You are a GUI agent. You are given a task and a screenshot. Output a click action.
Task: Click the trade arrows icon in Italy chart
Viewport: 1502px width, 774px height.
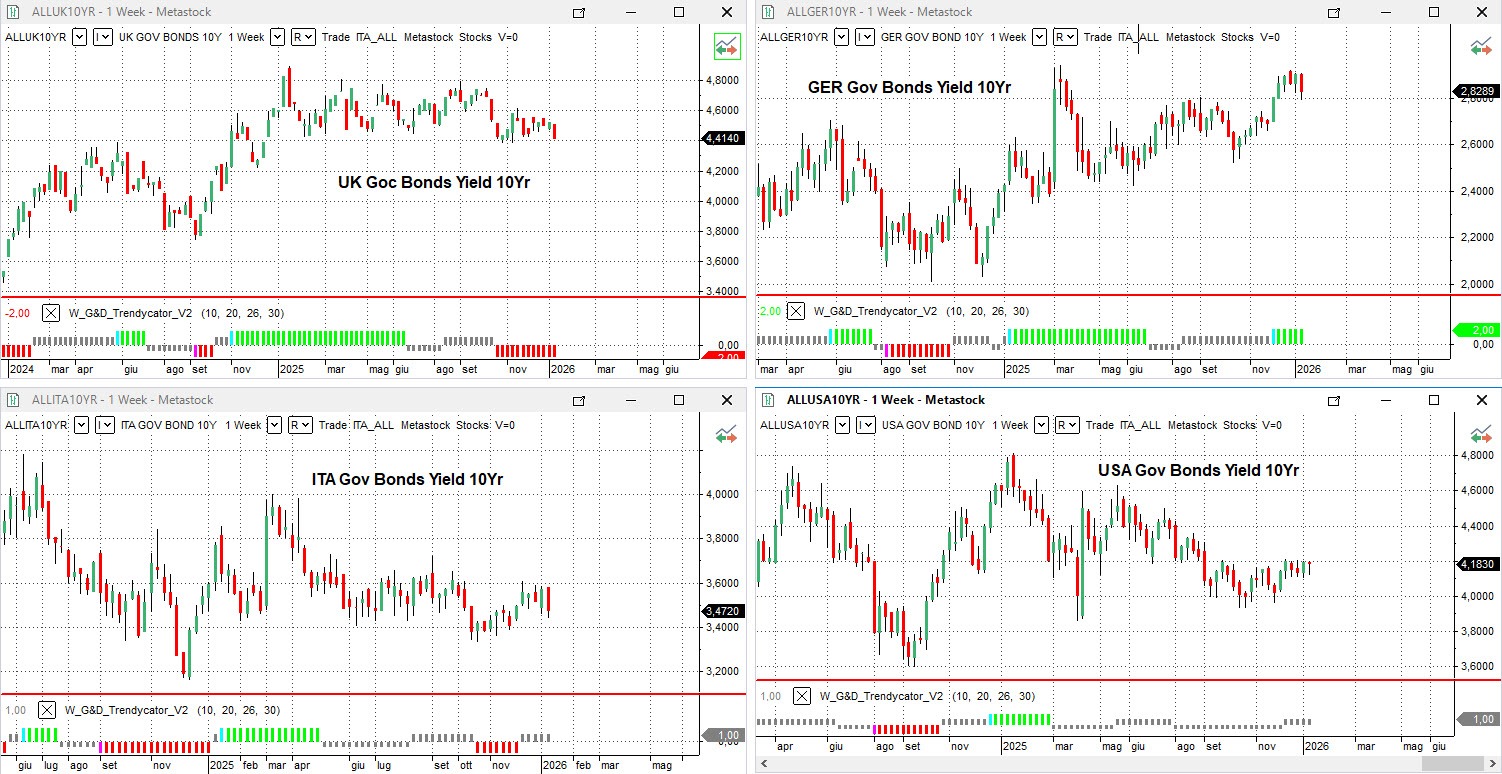pyautogui.click(x=726, y=434)
